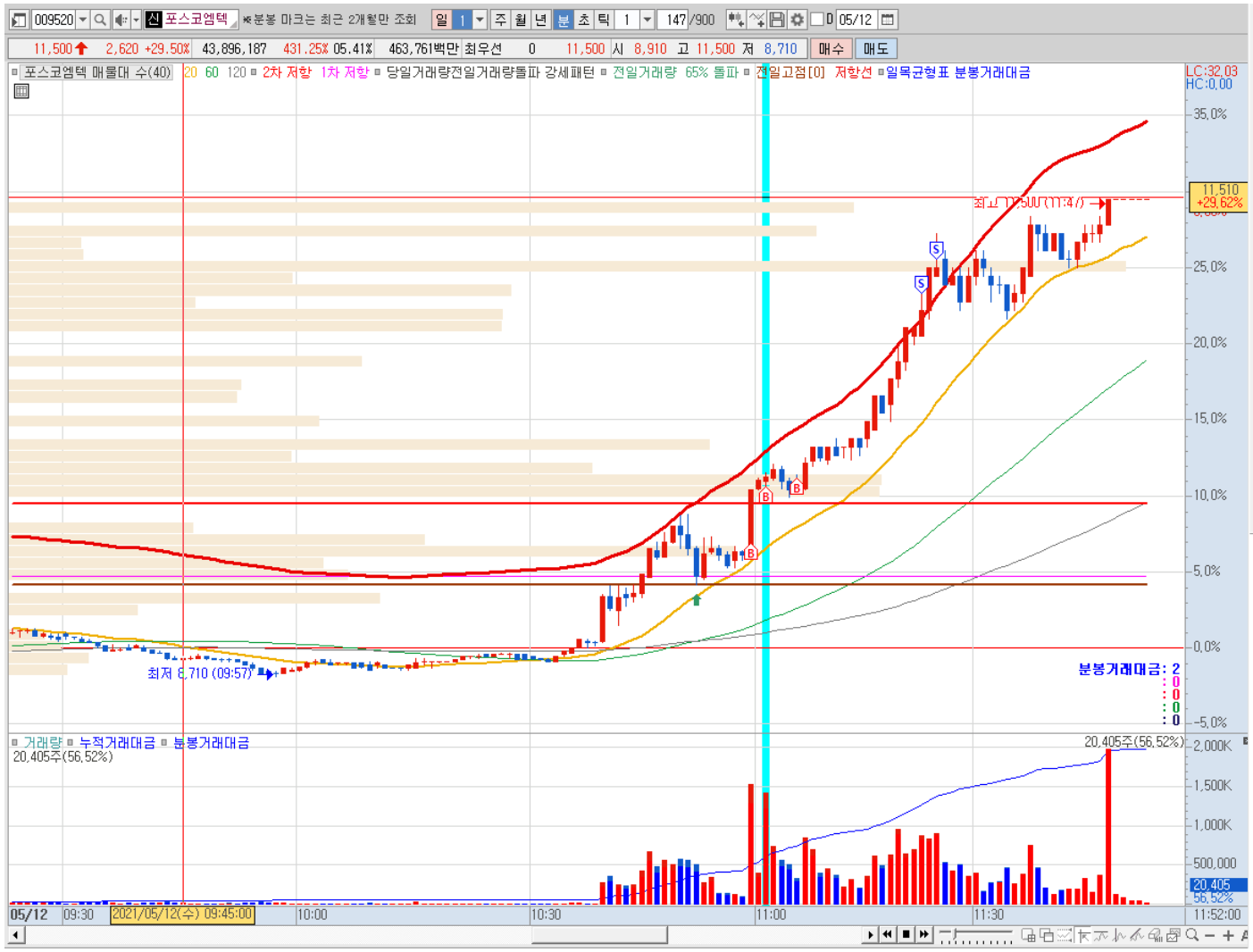Click the stock code input 009520
Screen dimensions: 1253x952
[54, 20]
